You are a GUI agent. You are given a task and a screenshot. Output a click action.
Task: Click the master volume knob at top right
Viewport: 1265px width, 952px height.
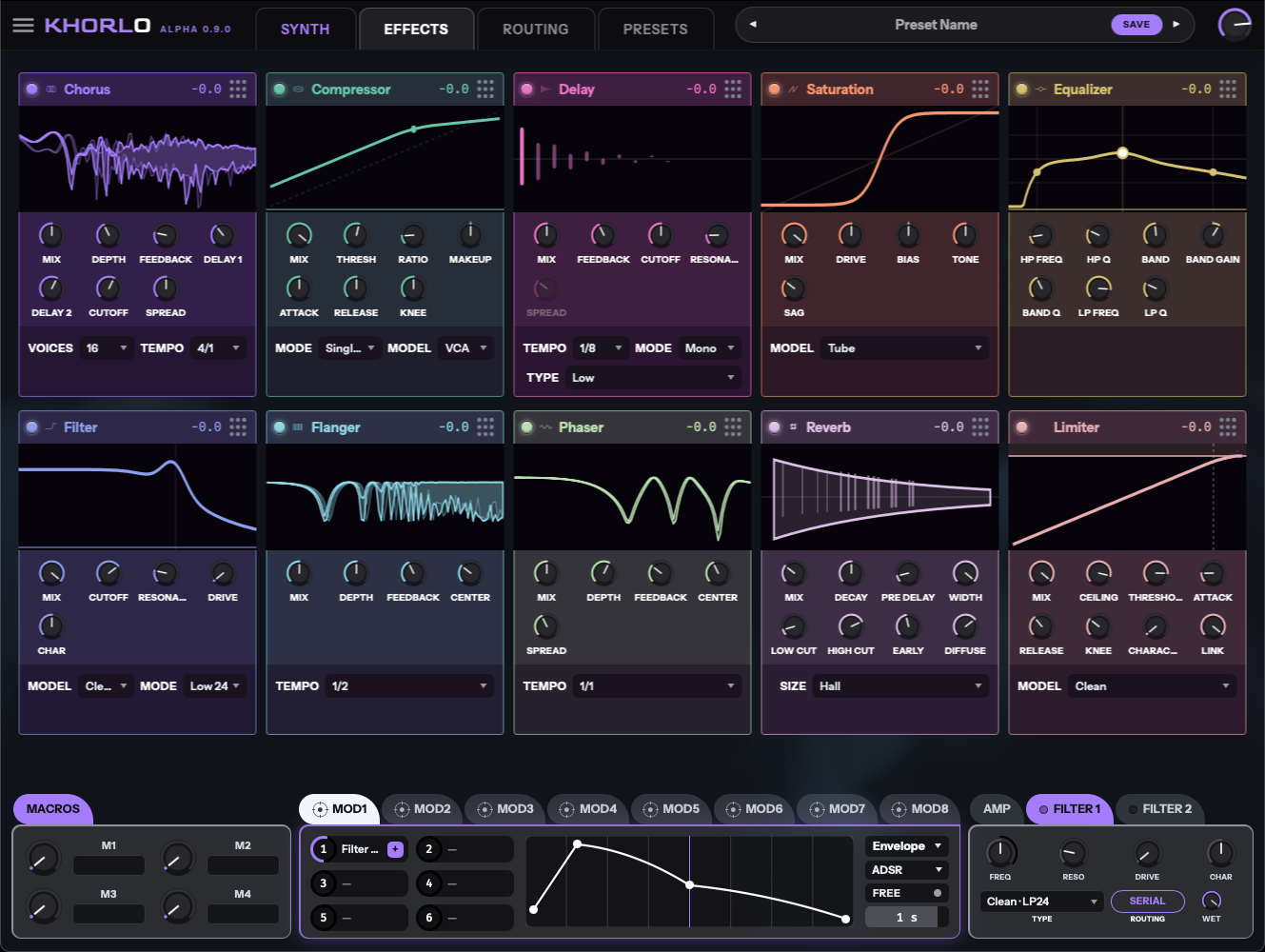click(x=1235, y=25)
